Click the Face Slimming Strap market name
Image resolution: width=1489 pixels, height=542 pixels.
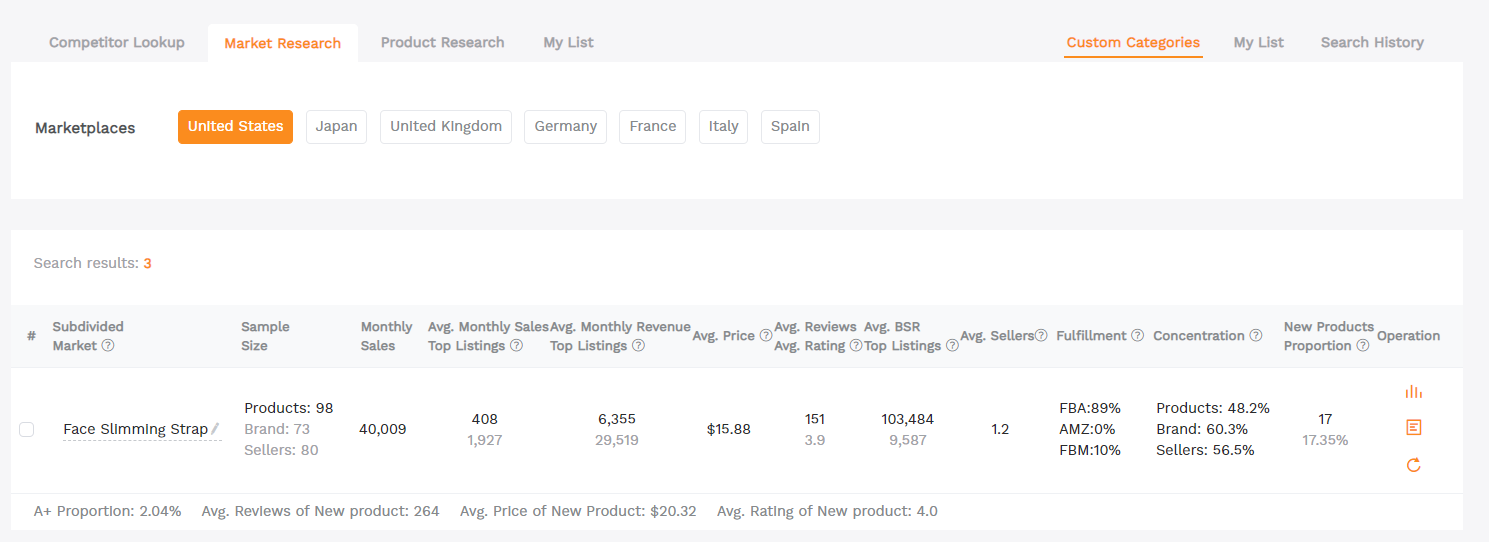coord(135,429)
